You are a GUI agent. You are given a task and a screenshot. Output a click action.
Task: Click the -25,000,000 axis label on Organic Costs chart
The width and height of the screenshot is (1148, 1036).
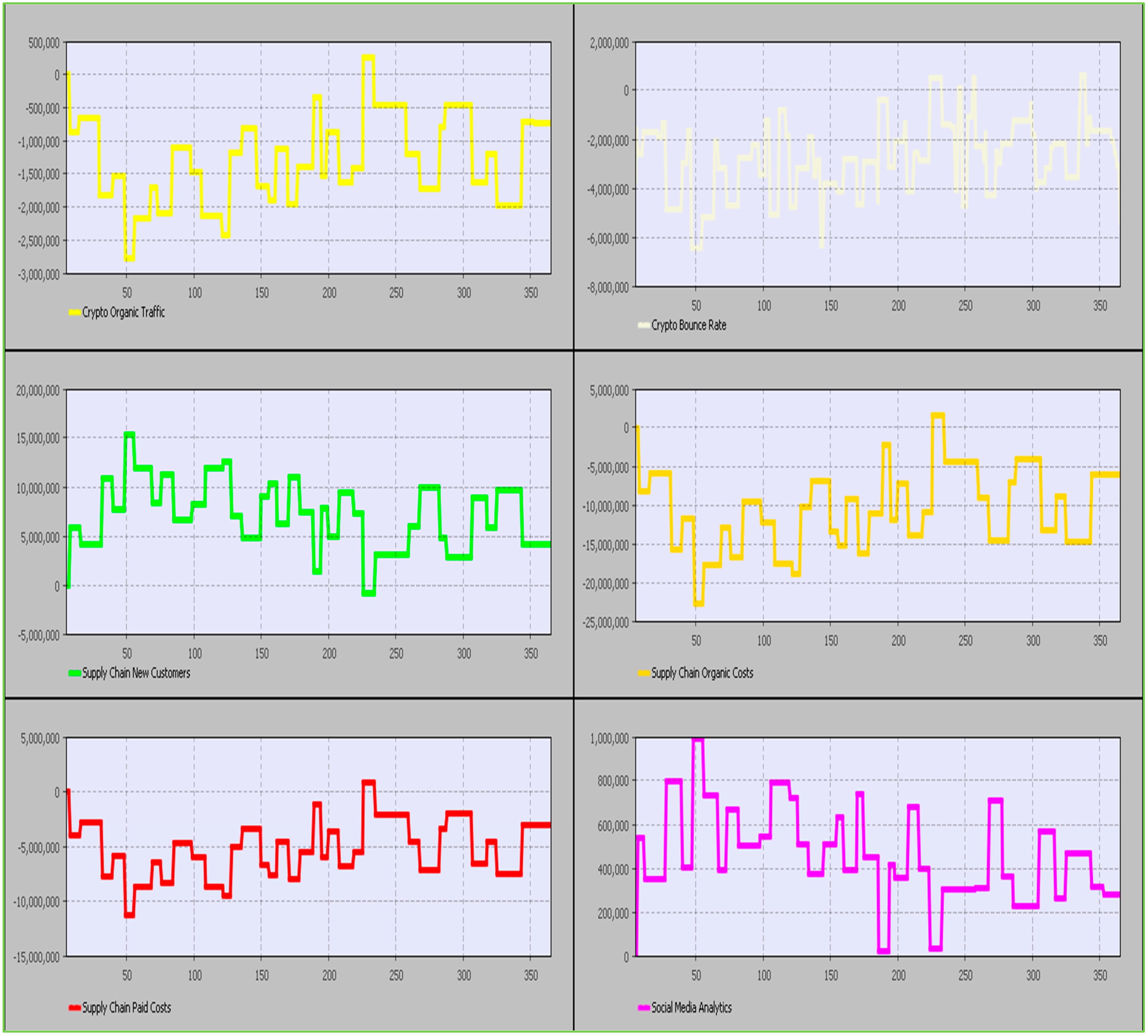pyautogui.click(x=605, y=622)
